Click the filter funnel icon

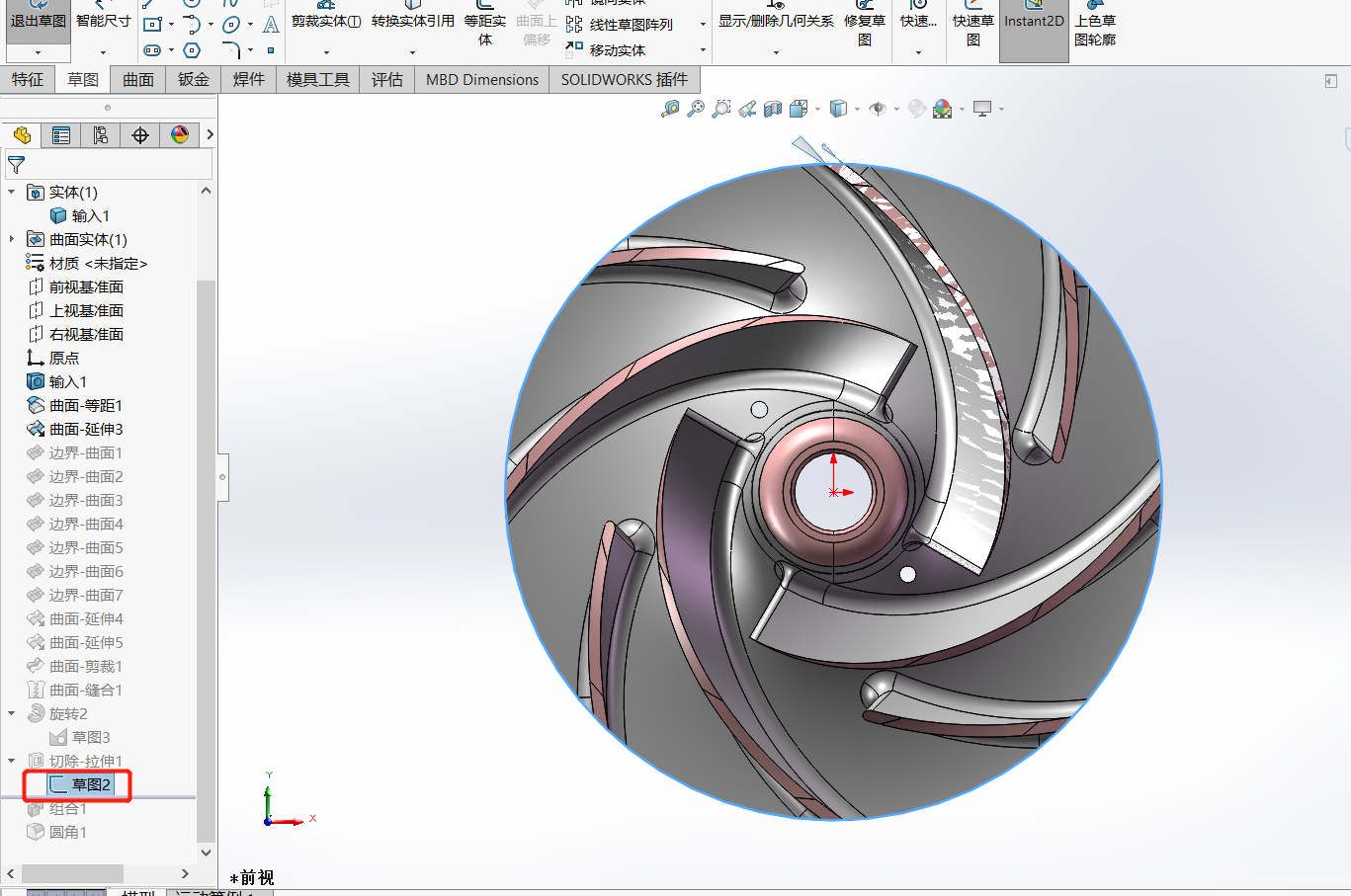coord(16,165)
